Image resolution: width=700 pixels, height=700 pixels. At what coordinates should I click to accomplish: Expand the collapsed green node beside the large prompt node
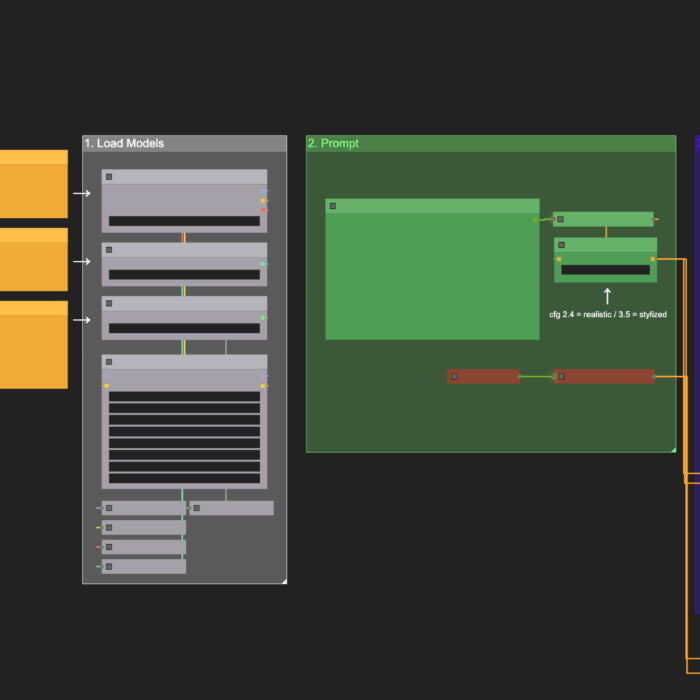pyautogui.click(x=560, y=219)
